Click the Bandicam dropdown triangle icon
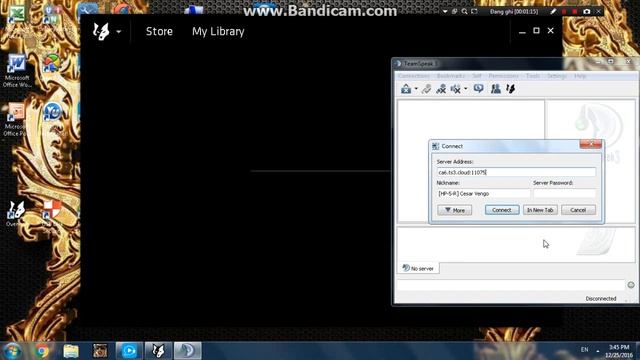 click(445, 12)
